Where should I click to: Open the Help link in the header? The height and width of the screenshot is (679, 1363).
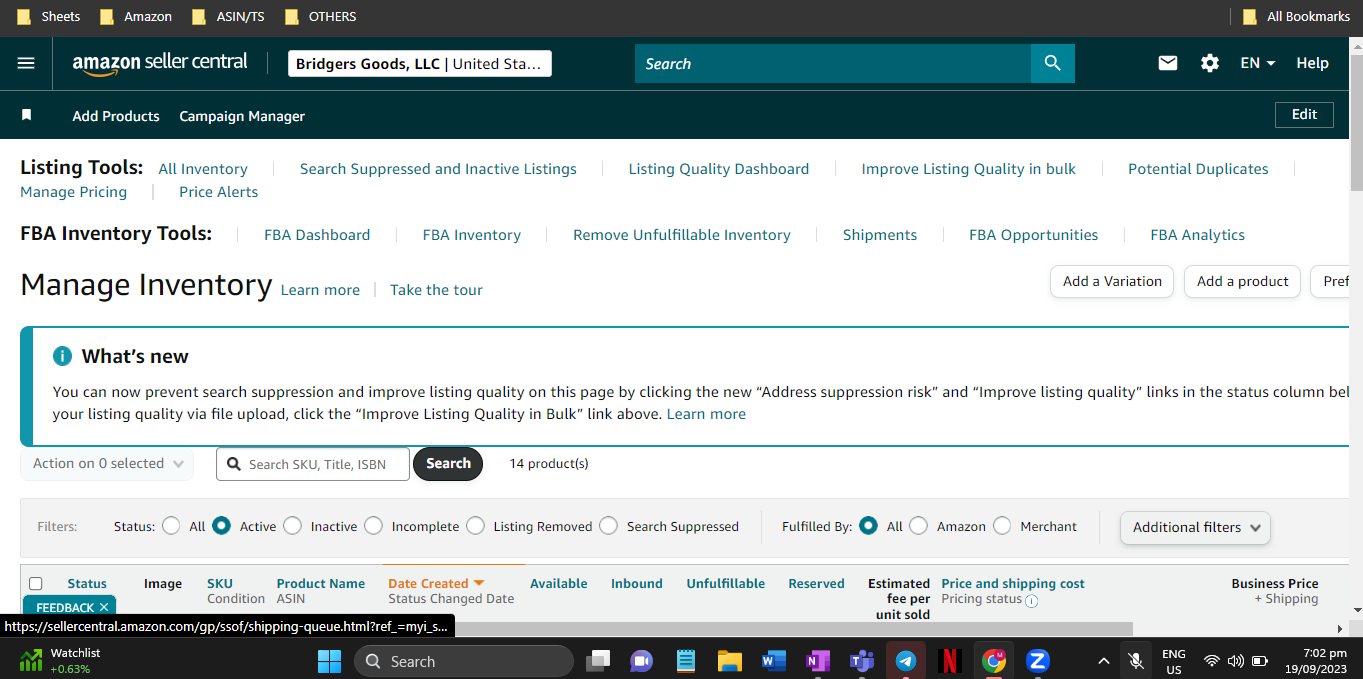[x=1312, y=63]
